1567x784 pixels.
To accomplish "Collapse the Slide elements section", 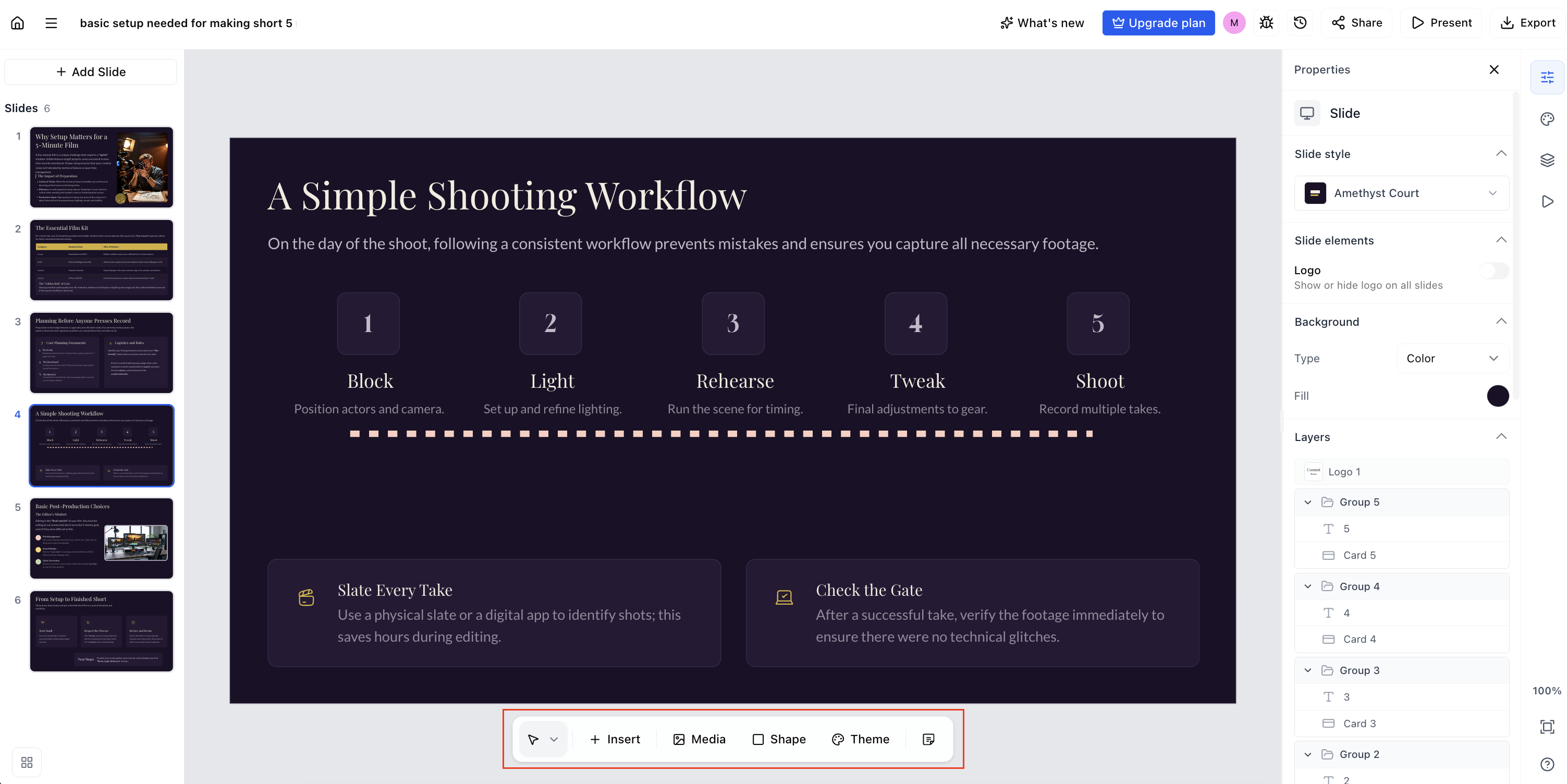I will [1501, 240].
